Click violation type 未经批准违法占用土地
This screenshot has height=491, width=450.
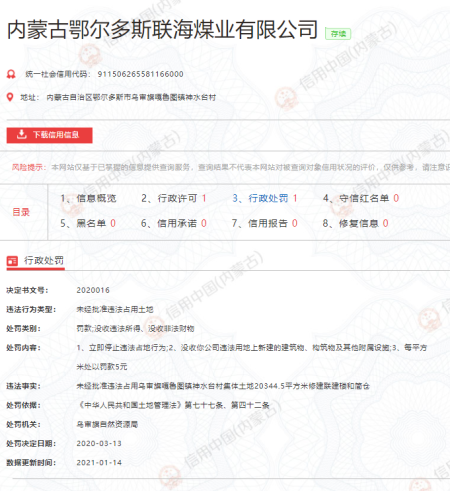(115, 309)
